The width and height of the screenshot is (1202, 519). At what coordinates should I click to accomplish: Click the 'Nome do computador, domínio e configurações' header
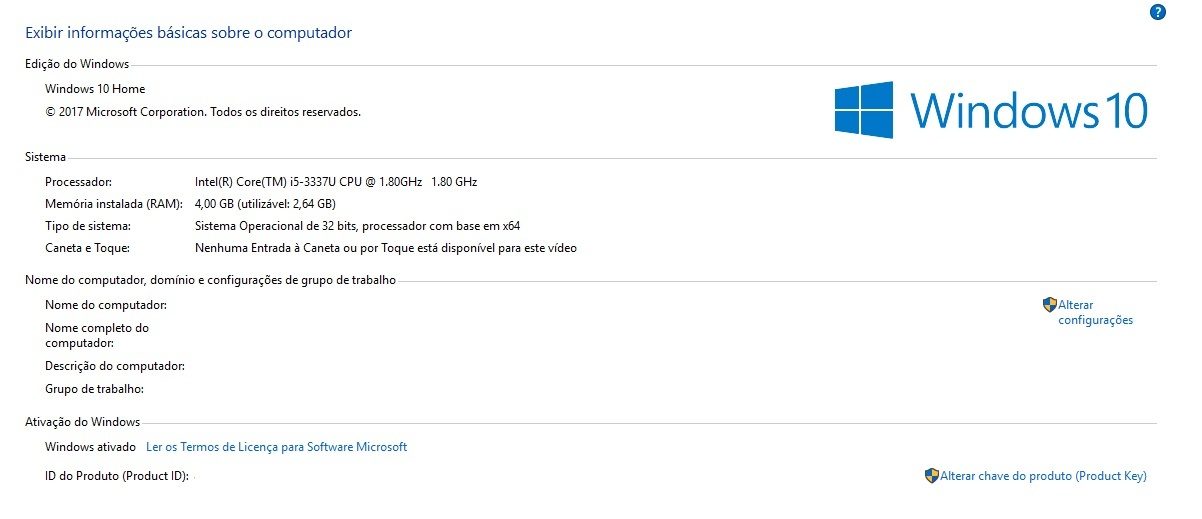tap(210, 280)
